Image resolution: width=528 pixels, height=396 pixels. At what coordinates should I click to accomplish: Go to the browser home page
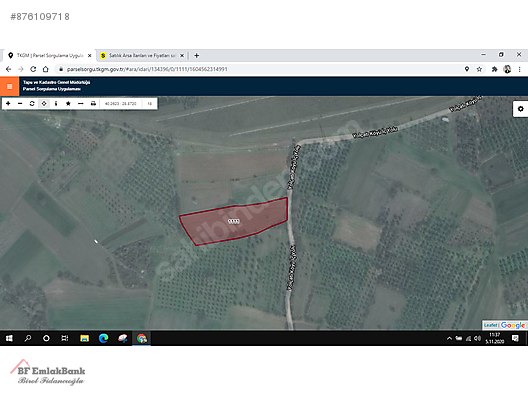click(x=46, y=69)
